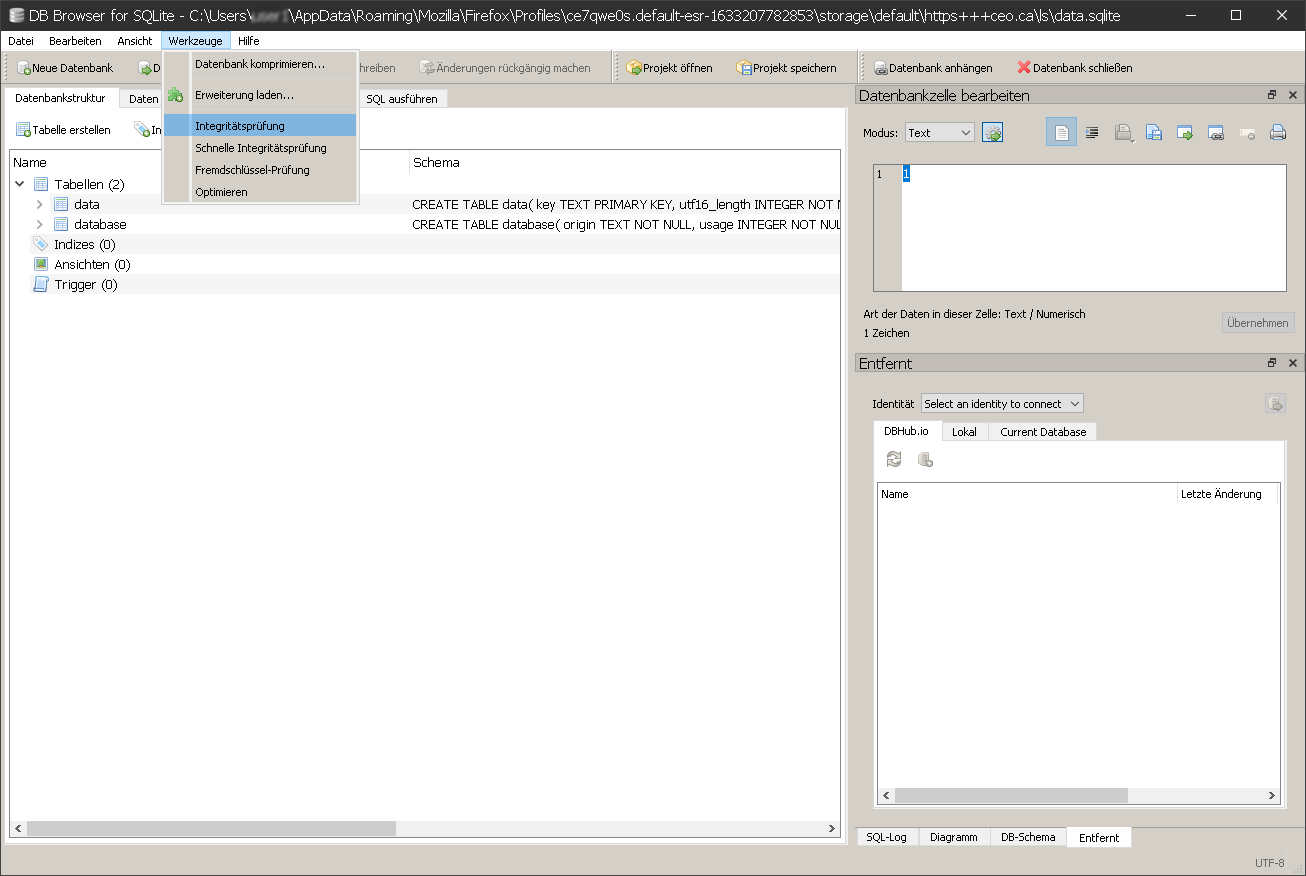The width and height of the screenshot is (1306, 876).
Task: Click Projekt öffnen in toolbar
Action: pyautogui.click(x=669, y=68)
